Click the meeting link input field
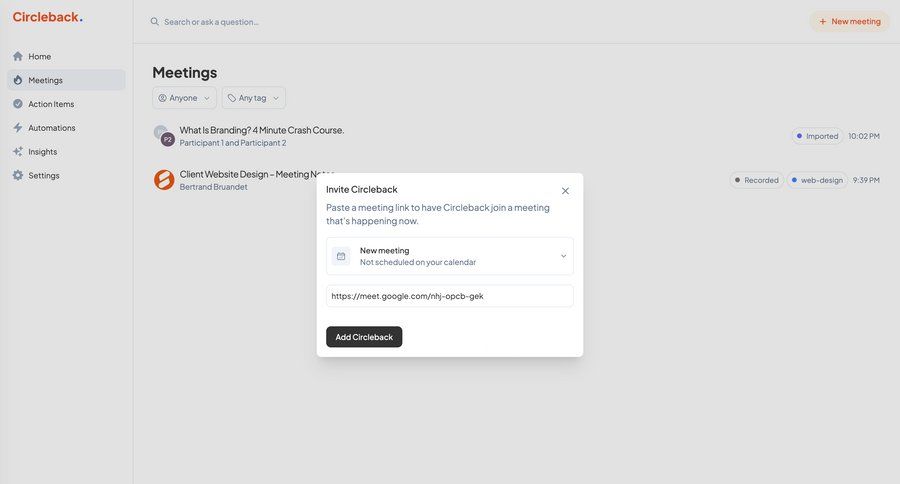Viewport: 900px width, 484px height. click(449, 296)
